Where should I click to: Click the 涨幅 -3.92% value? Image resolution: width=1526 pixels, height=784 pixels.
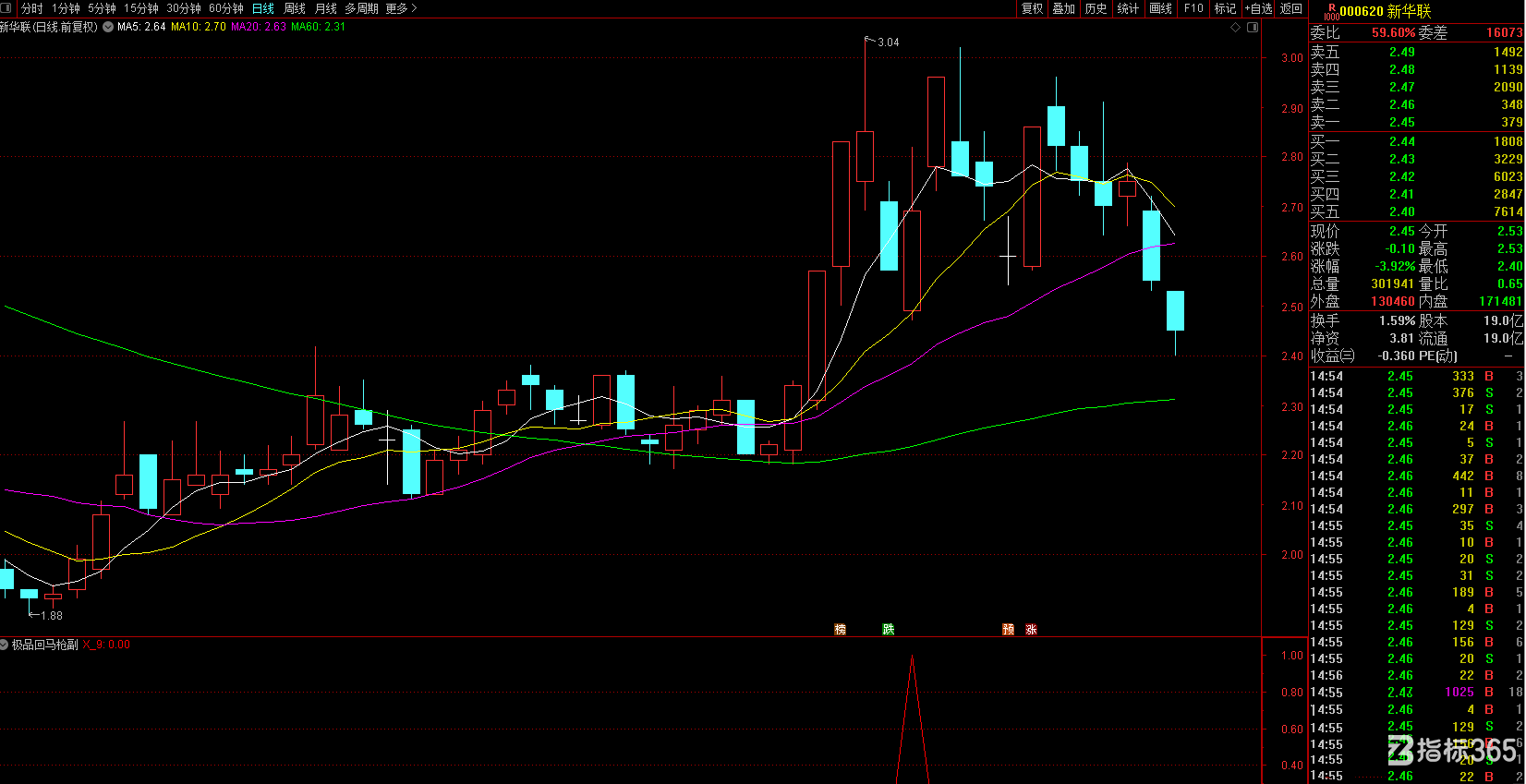click(1395, 266)
